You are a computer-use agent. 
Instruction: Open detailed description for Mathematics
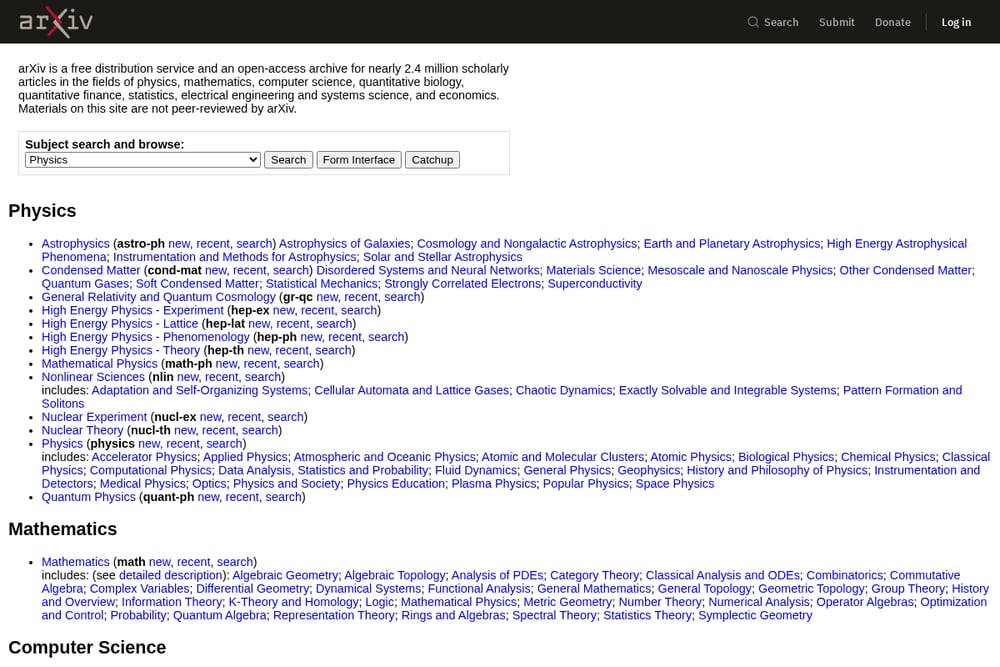click(x=171, y=576)
